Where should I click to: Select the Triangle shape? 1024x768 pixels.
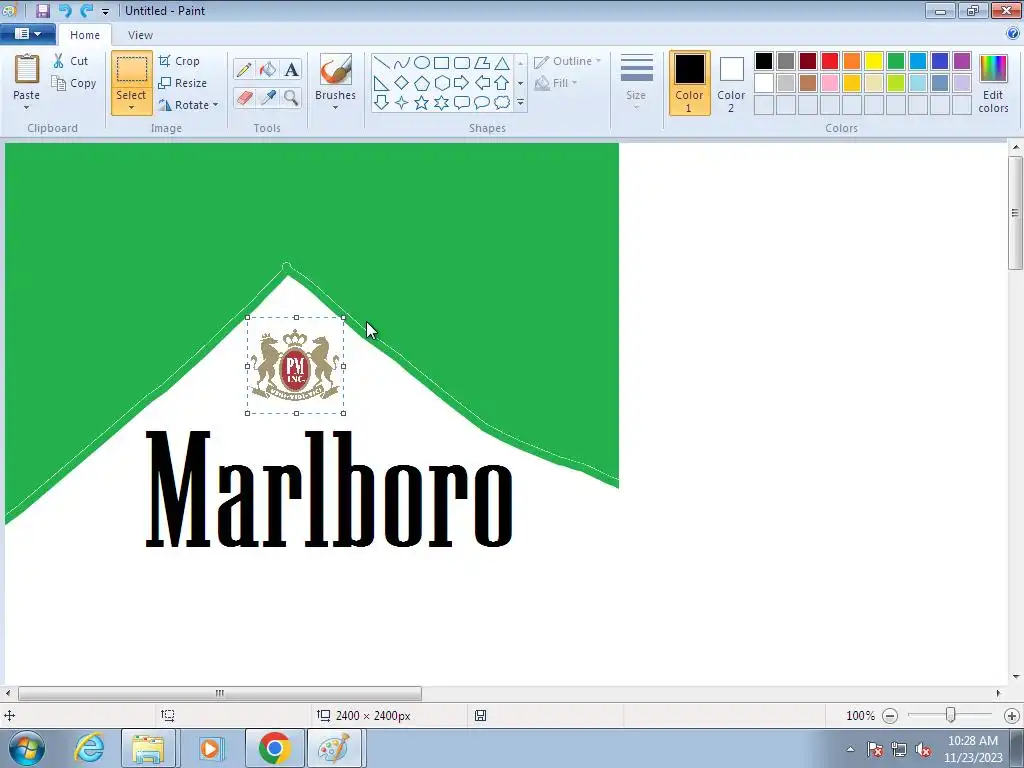click(x=502, y=63)
